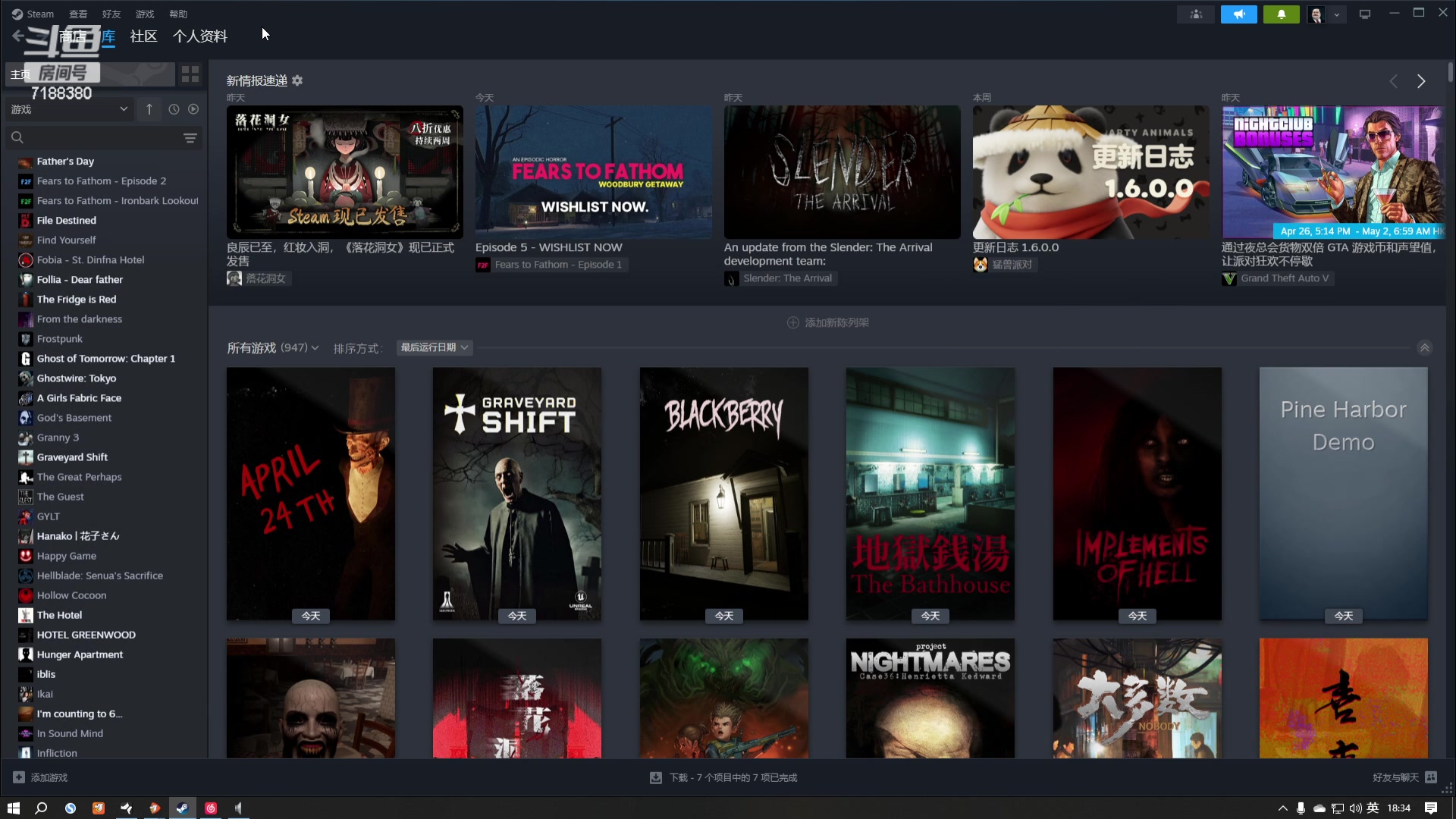This screenshot has height=819, width=1456.
Task: Open Implements of Hell game cover
Action: point(1137,494)
